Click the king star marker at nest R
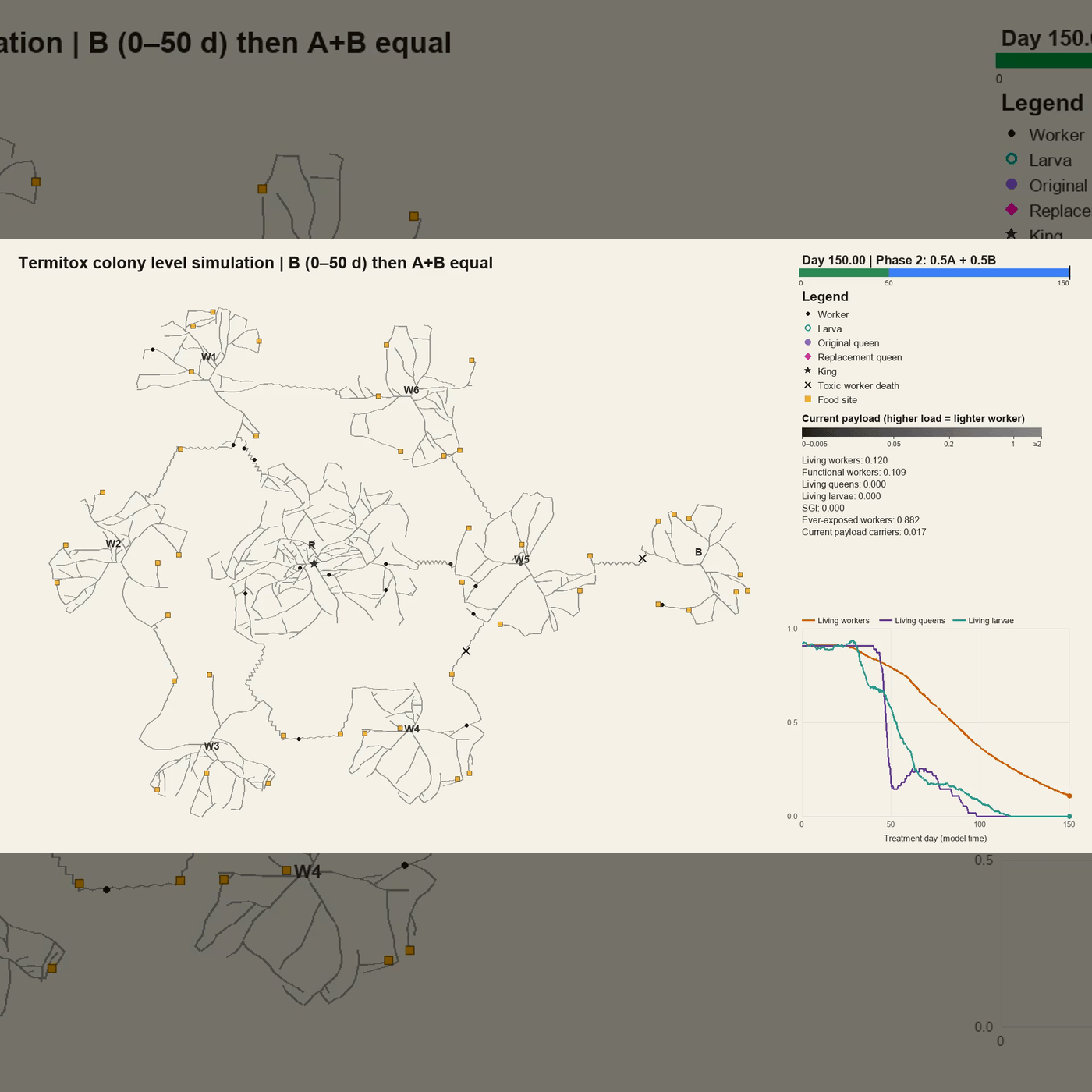 pyautogui.click(x=314, y=563)
